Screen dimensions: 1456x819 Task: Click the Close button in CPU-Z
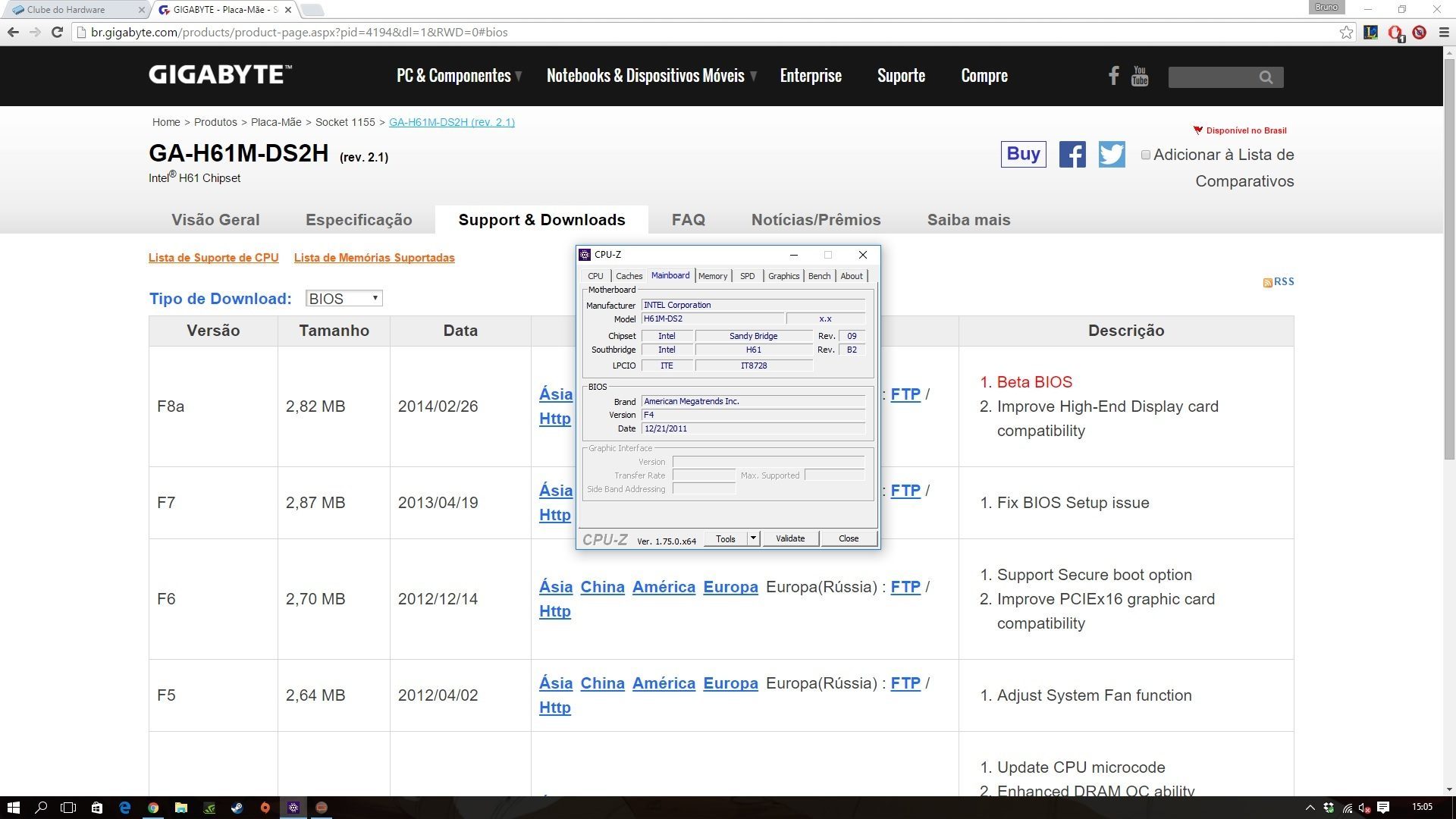click(849, 538)
